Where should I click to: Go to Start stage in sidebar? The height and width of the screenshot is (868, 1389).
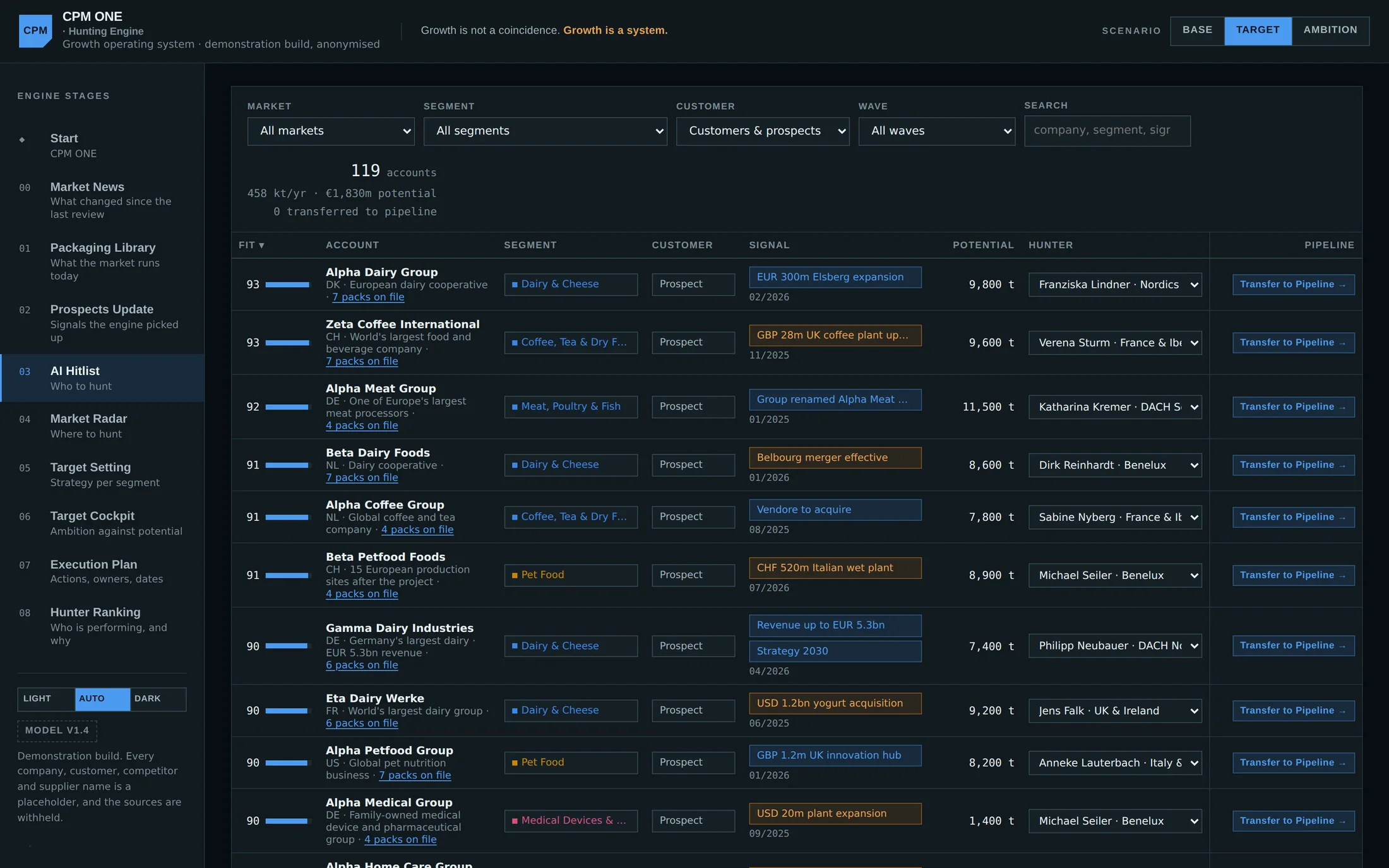(102, 146)
